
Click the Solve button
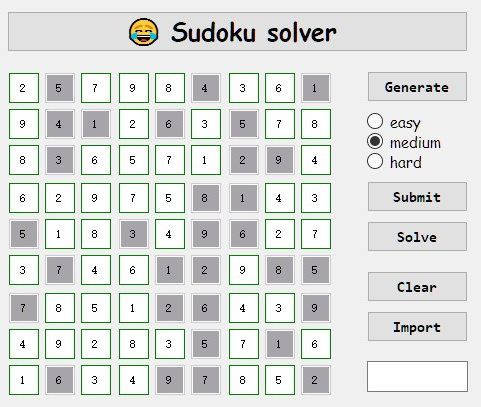[417, 237]
